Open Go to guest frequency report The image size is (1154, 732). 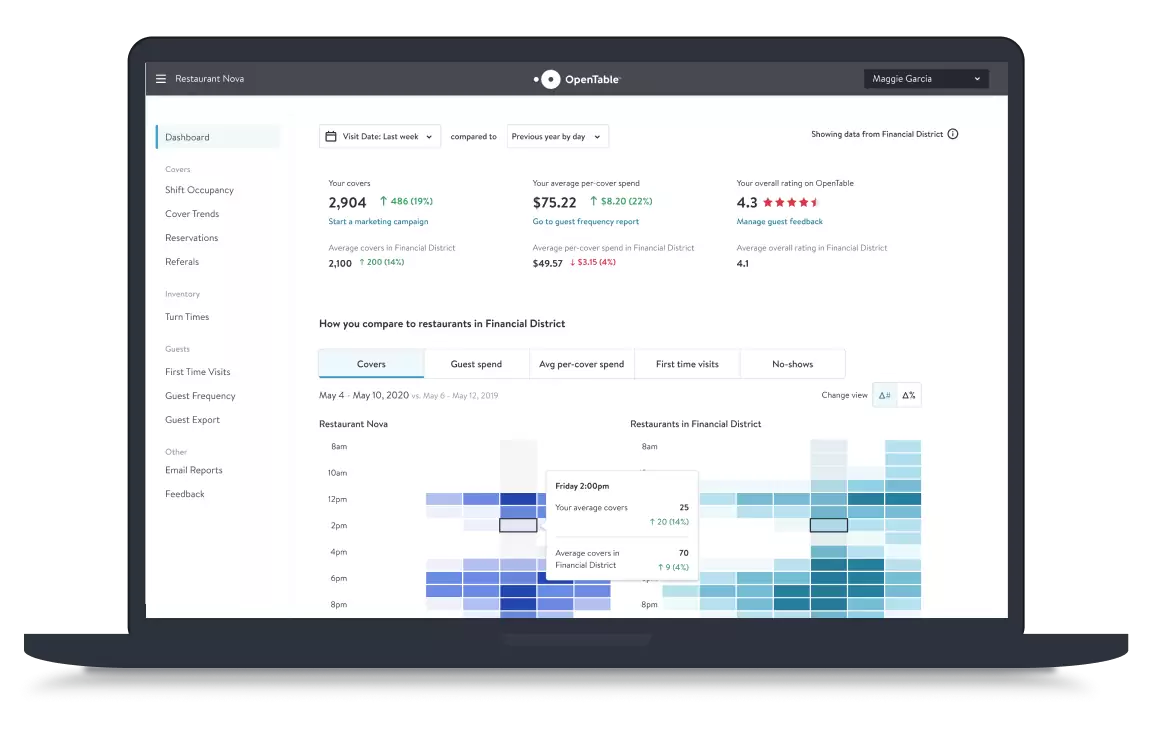[x=586, y=222]
